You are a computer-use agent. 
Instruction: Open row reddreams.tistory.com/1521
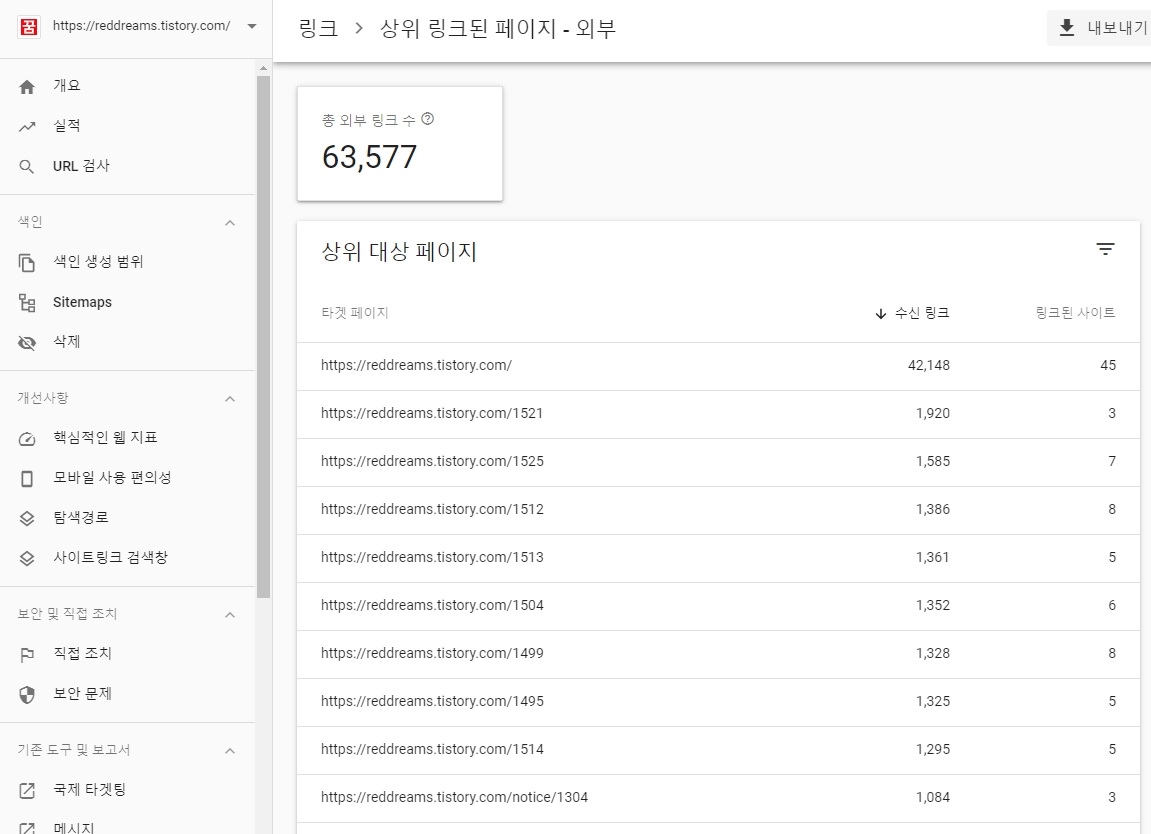click(x=719, y=414)
